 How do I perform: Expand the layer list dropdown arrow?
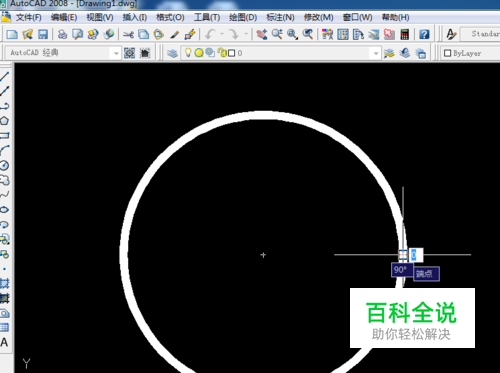(376, 53)
